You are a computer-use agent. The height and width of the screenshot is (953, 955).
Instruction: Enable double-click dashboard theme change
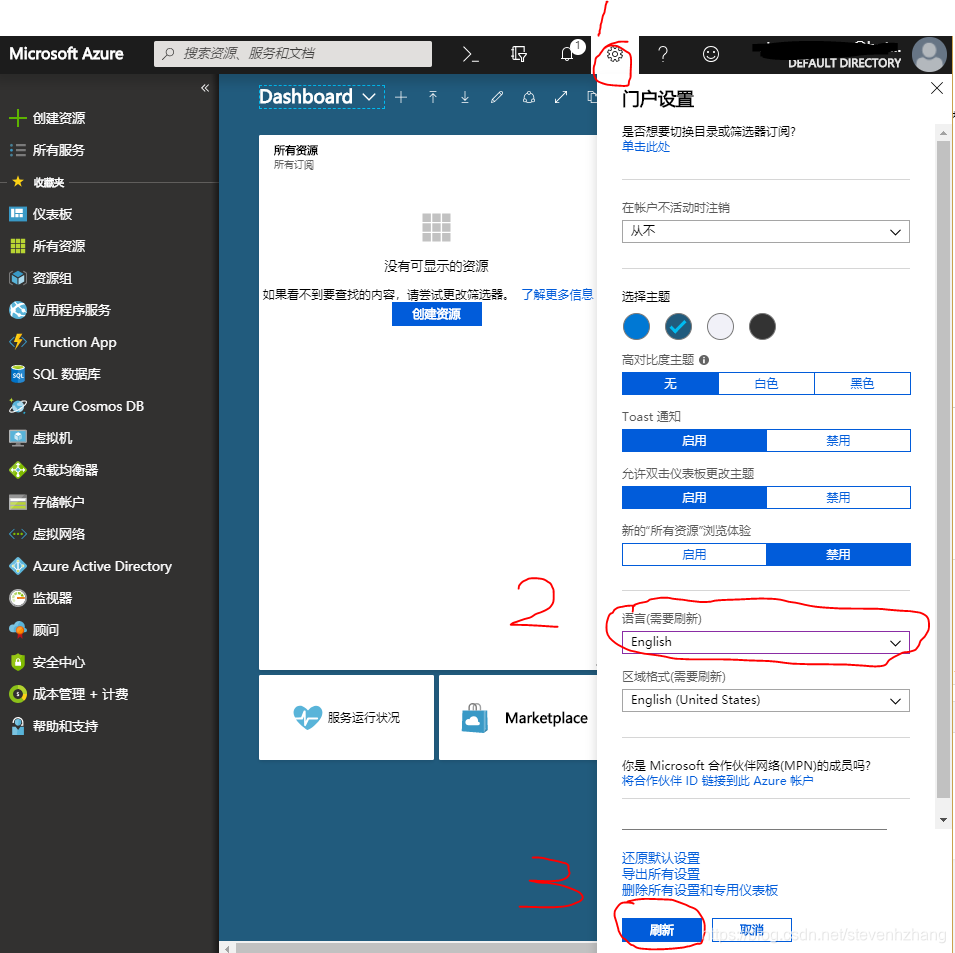point(694,498)
